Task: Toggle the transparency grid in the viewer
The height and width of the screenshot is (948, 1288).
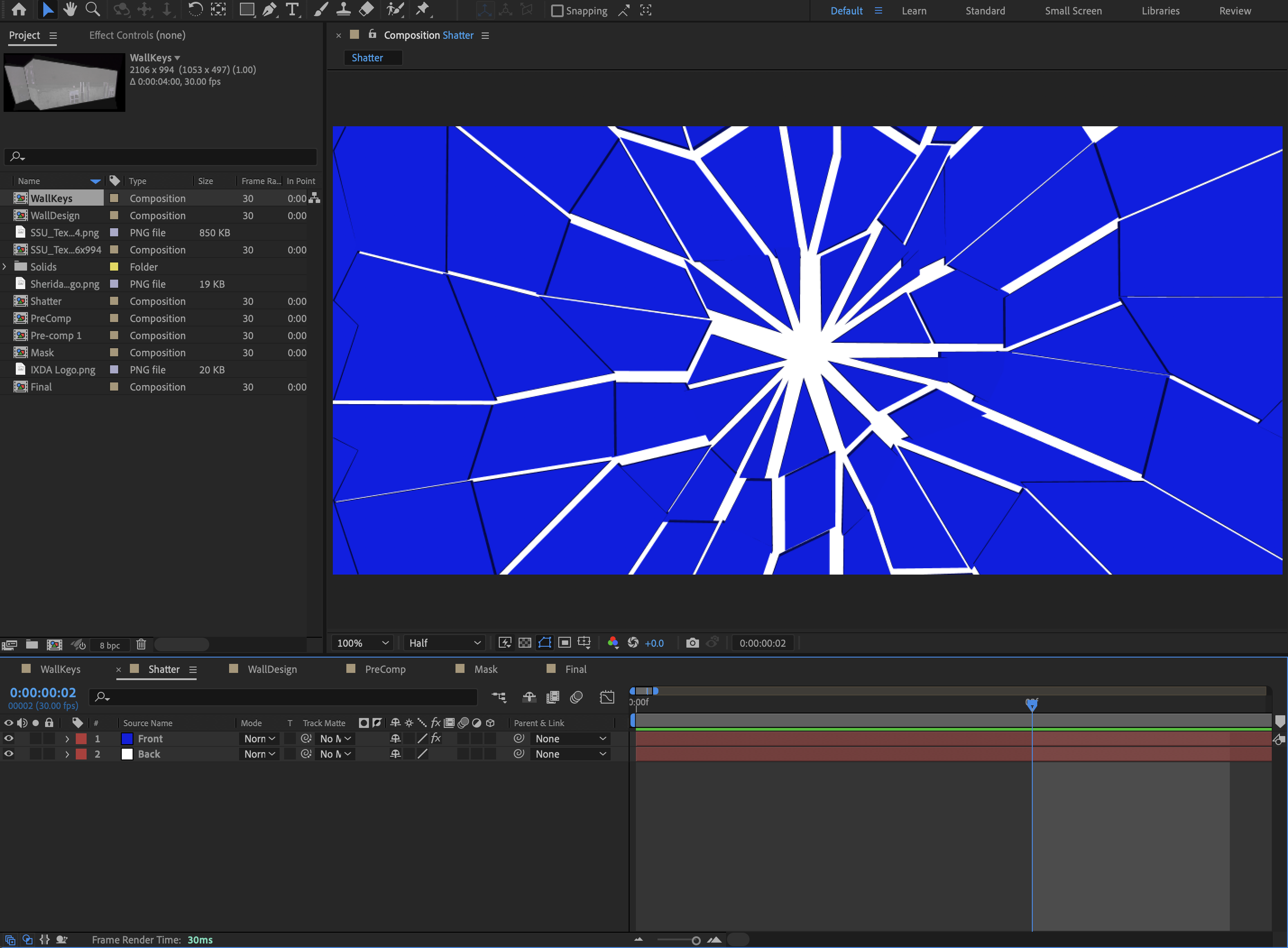Action: pos(524,643)
